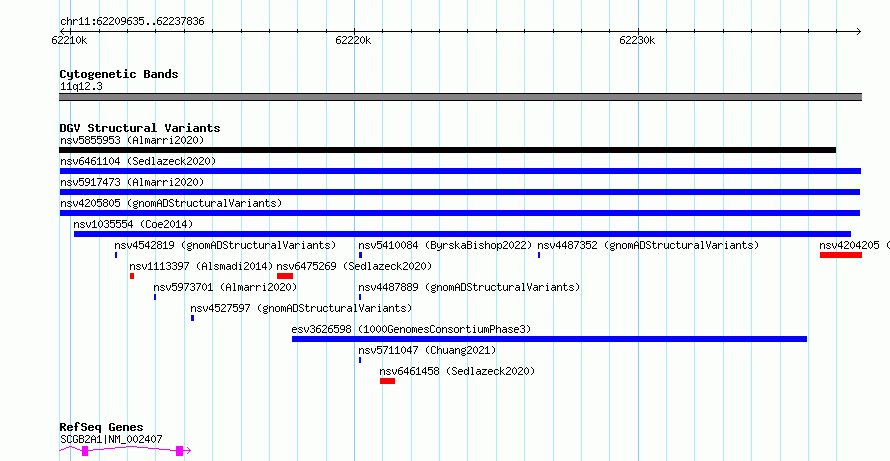Viewport: 890px width, 461px height.
Task: Click the last magenta SCGB2A1 exon box
Action: click(179, 451)
